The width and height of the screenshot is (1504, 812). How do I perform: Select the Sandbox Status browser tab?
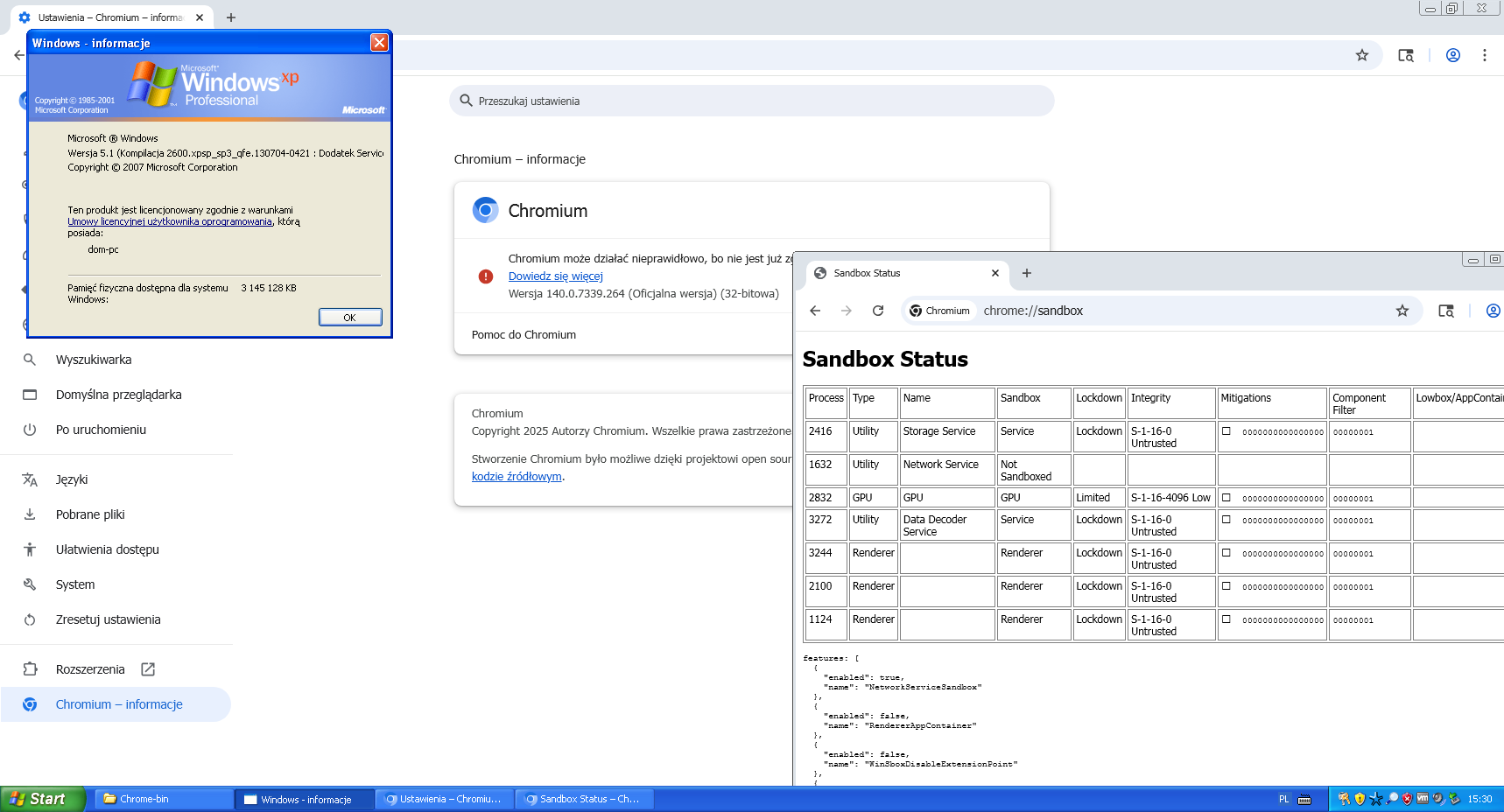(x=907, y=273)
